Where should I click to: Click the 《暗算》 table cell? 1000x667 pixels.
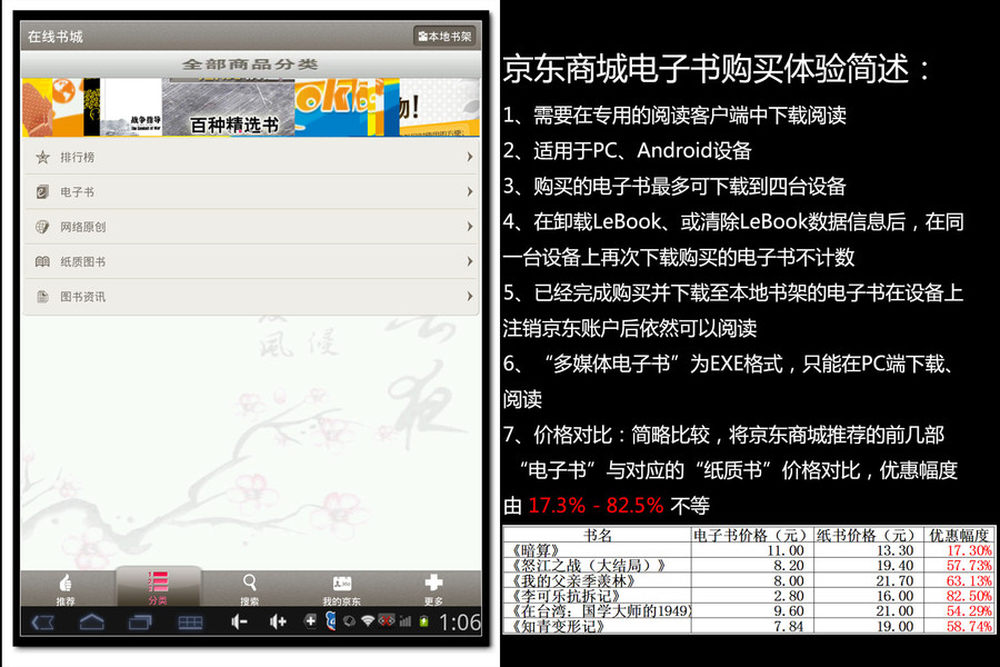pos(596,550)
